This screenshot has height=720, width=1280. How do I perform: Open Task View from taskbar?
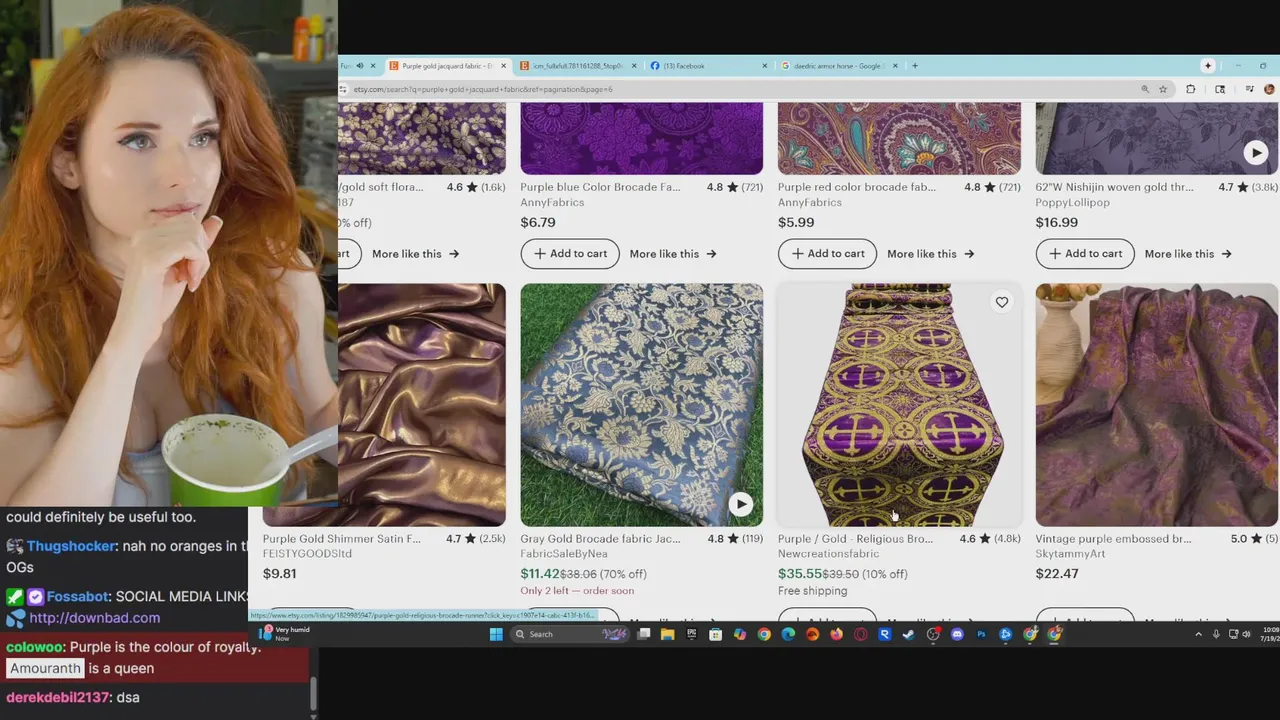tap(644, 634)
